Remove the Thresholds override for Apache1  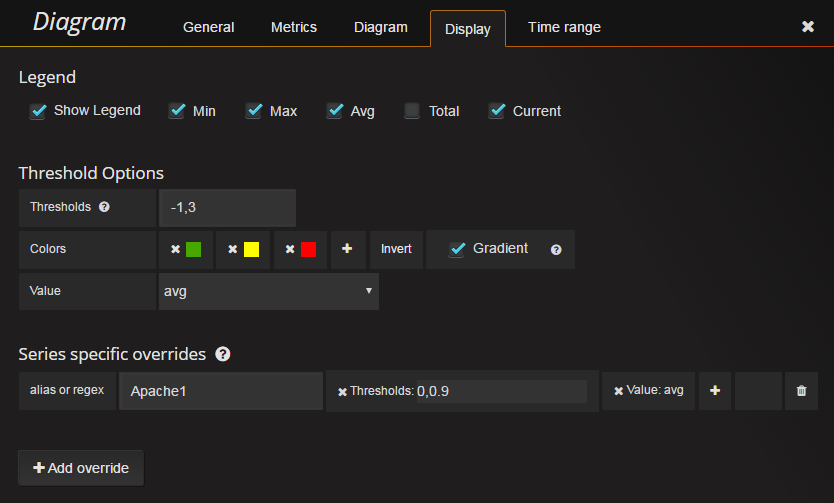[343, 392]
